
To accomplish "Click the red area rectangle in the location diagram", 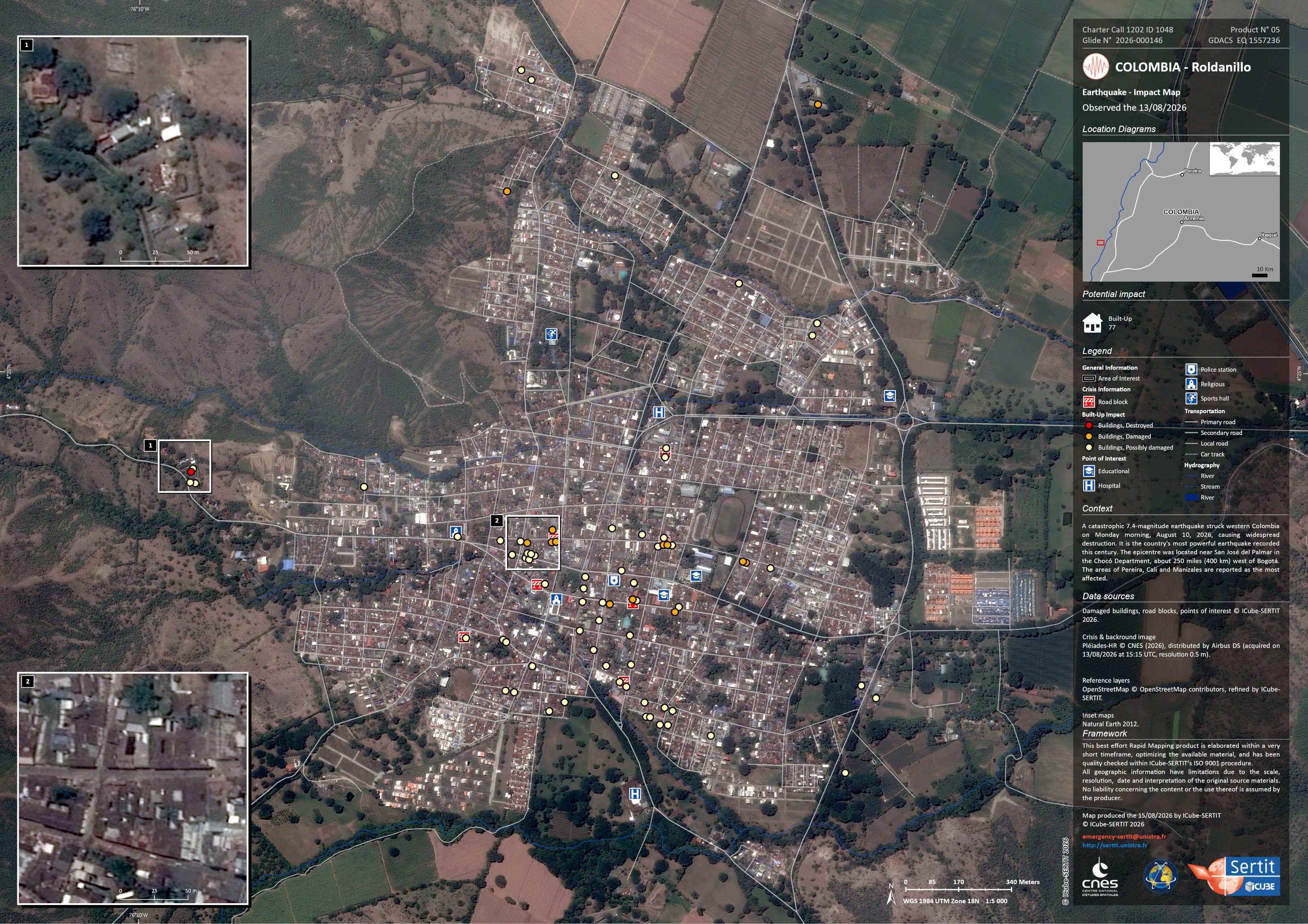I will pyautogui.click(x=1101, y=243).
